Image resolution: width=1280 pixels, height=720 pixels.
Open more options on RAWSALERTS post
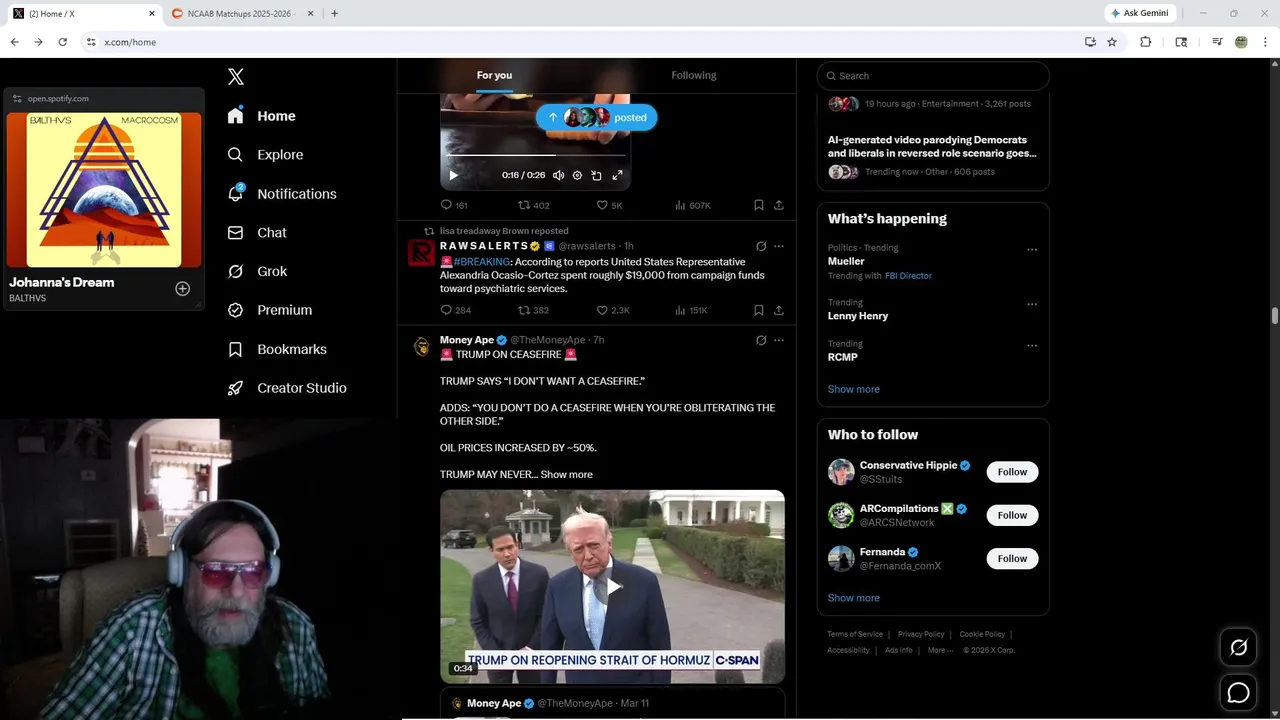pyautogui.click(x=779, y=246)
